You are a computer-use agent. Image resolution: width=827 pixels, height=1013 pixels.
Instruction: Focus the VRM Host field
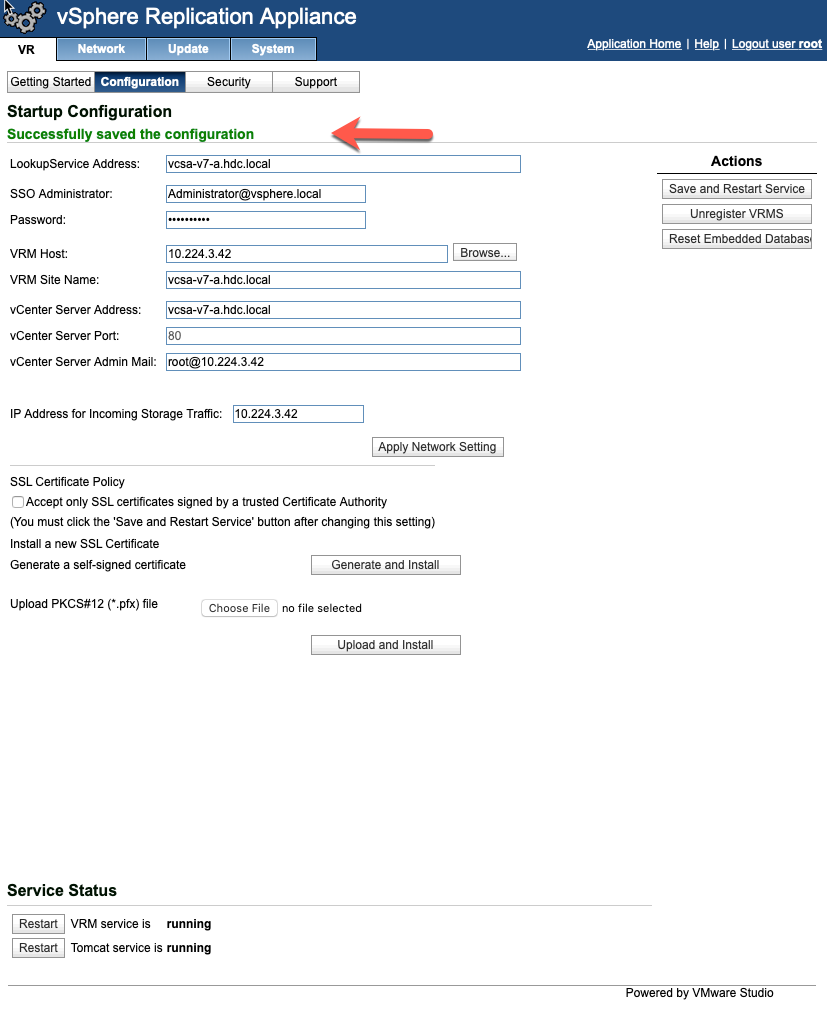(307, 254)
